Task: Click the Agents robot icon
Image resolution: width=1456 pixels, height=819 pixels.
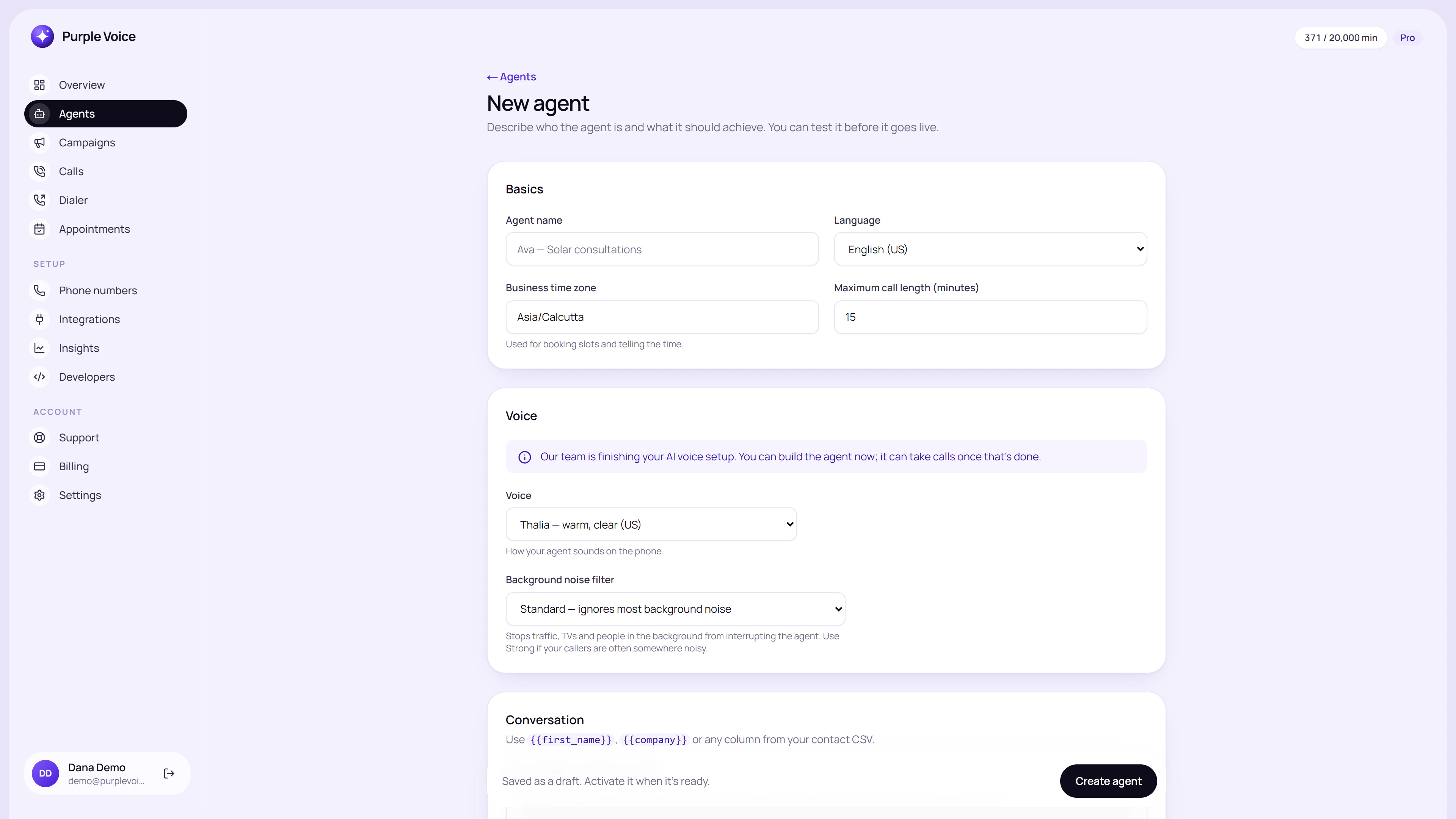Action: 39,114
